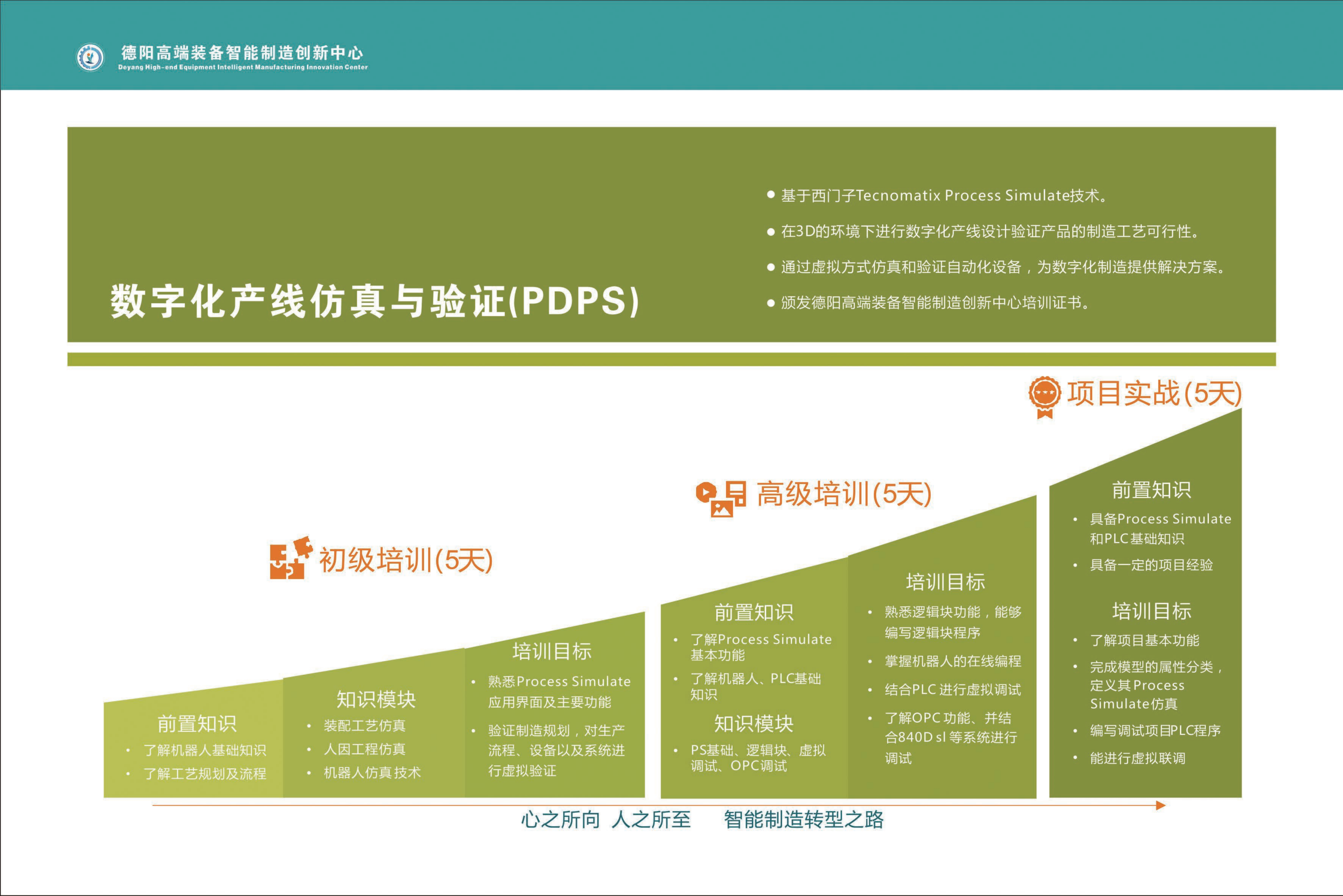The width and height of the screenshot is (1343, 896).
Task: Click the 初级培训(5天) heading
Action: point(406,560)
